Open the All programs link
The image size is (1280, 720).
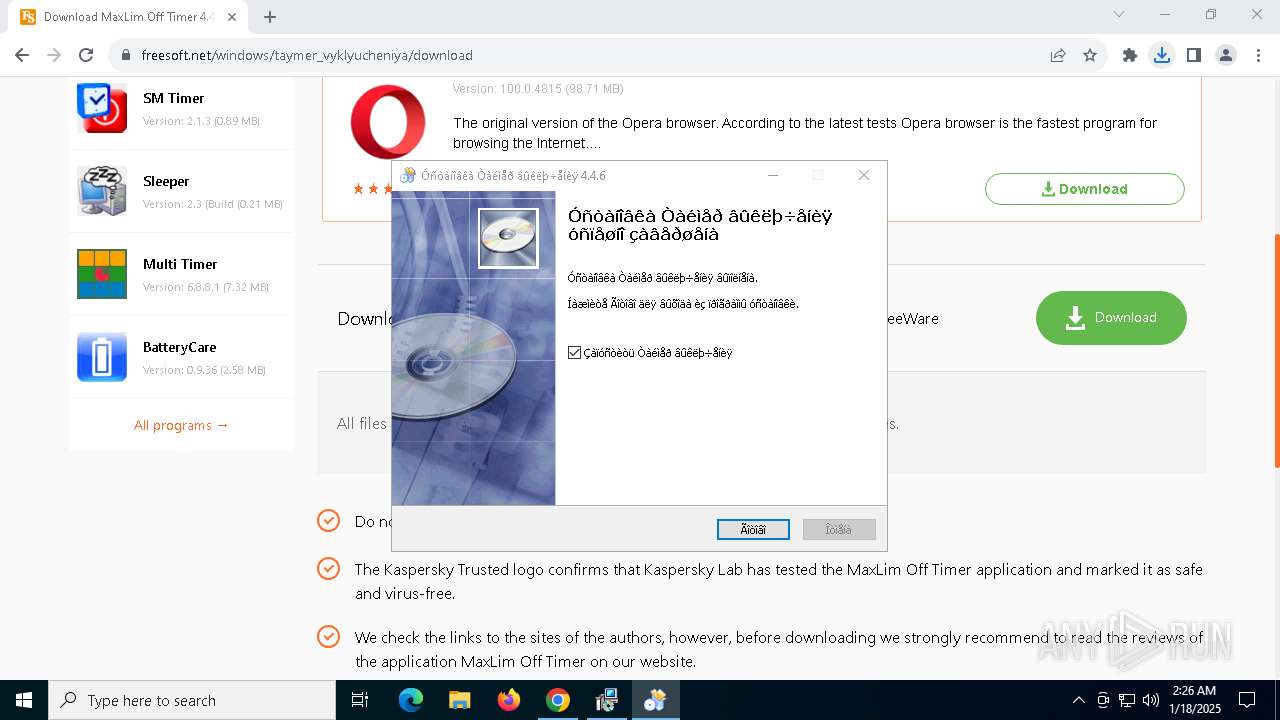coord(181,425)
